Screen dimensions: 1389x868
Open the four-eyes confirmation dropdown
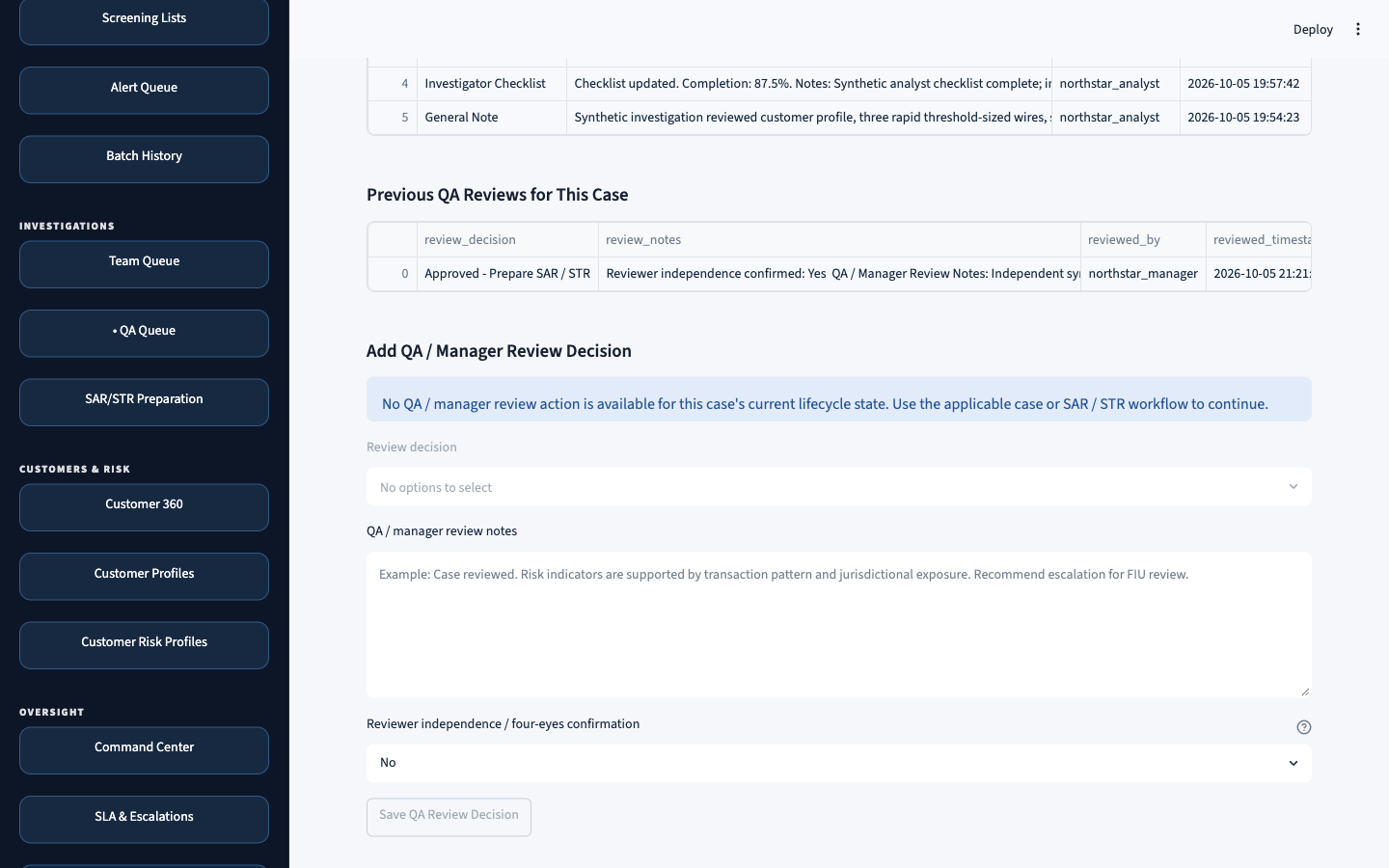(838, 763)
